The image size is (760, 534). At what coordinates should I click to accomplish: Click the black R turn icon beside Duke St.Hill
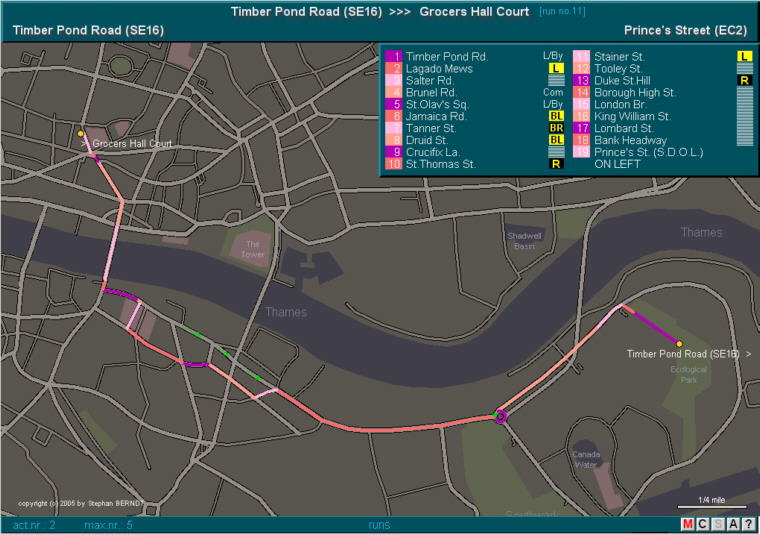point(744,80)
